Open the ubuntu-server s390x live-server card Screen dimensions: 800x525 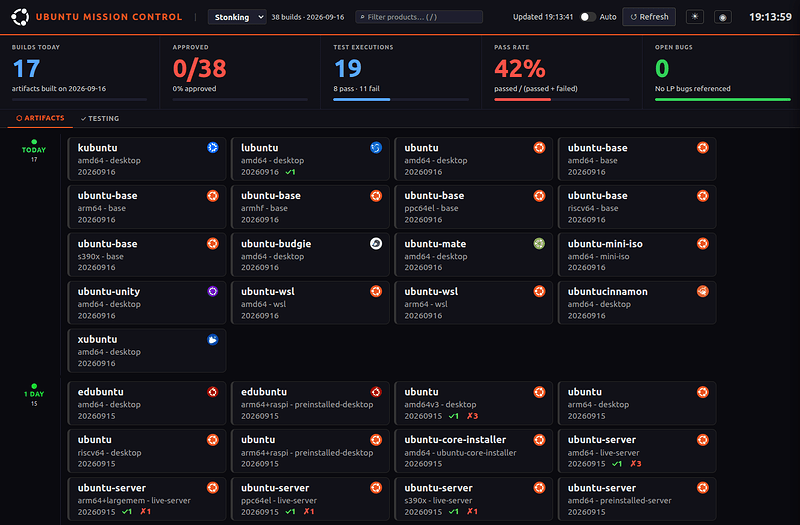coord(473,499)
